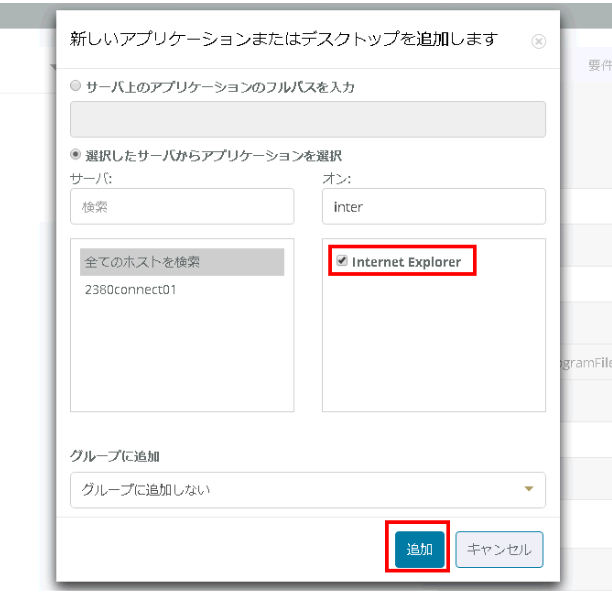This screenshot has width=612, height=597.
Task: Select the enter full application path radio button
Action: click(x=76, y=87)
